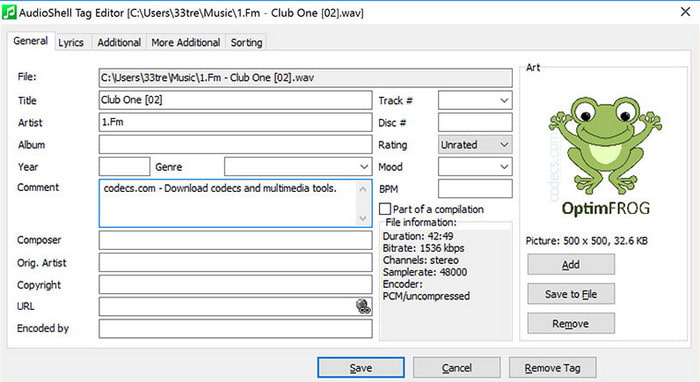
Task: Click the File path field
Action: coord(305,78)
